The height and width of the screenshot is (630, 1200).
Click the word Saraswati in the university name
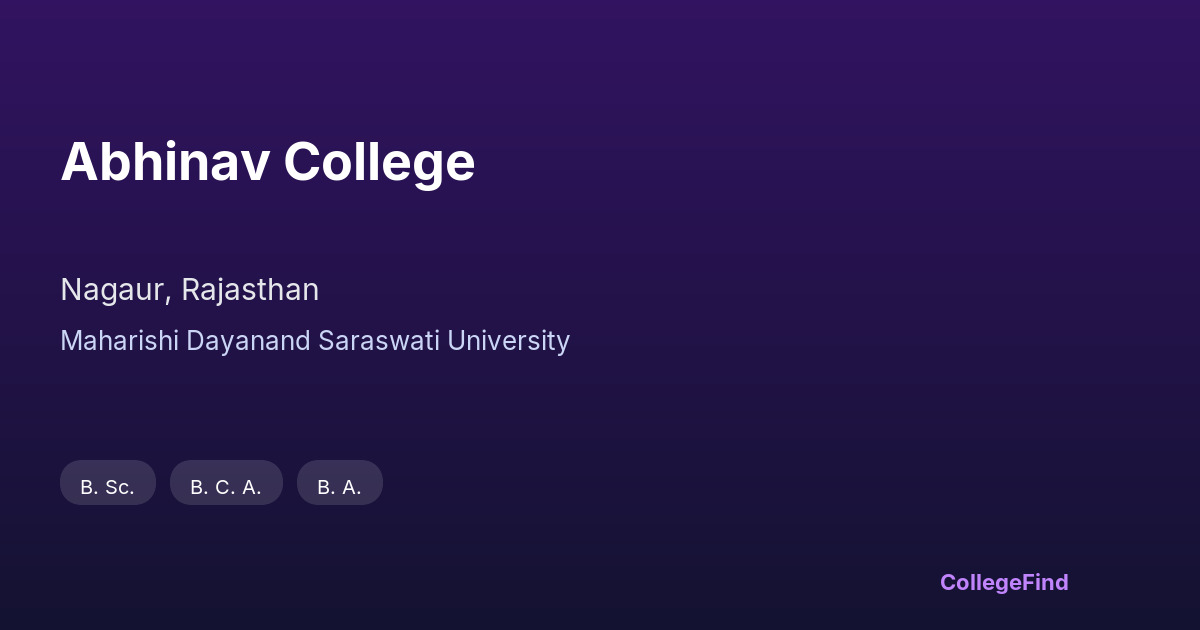coord(379,341)
